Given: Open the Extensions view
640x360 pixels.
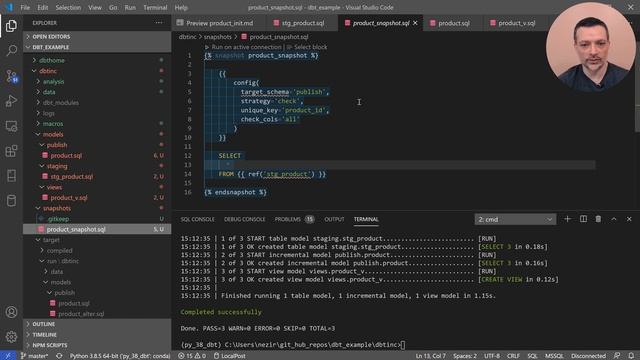Looking at the screenshot, I should tap(11, 151).
